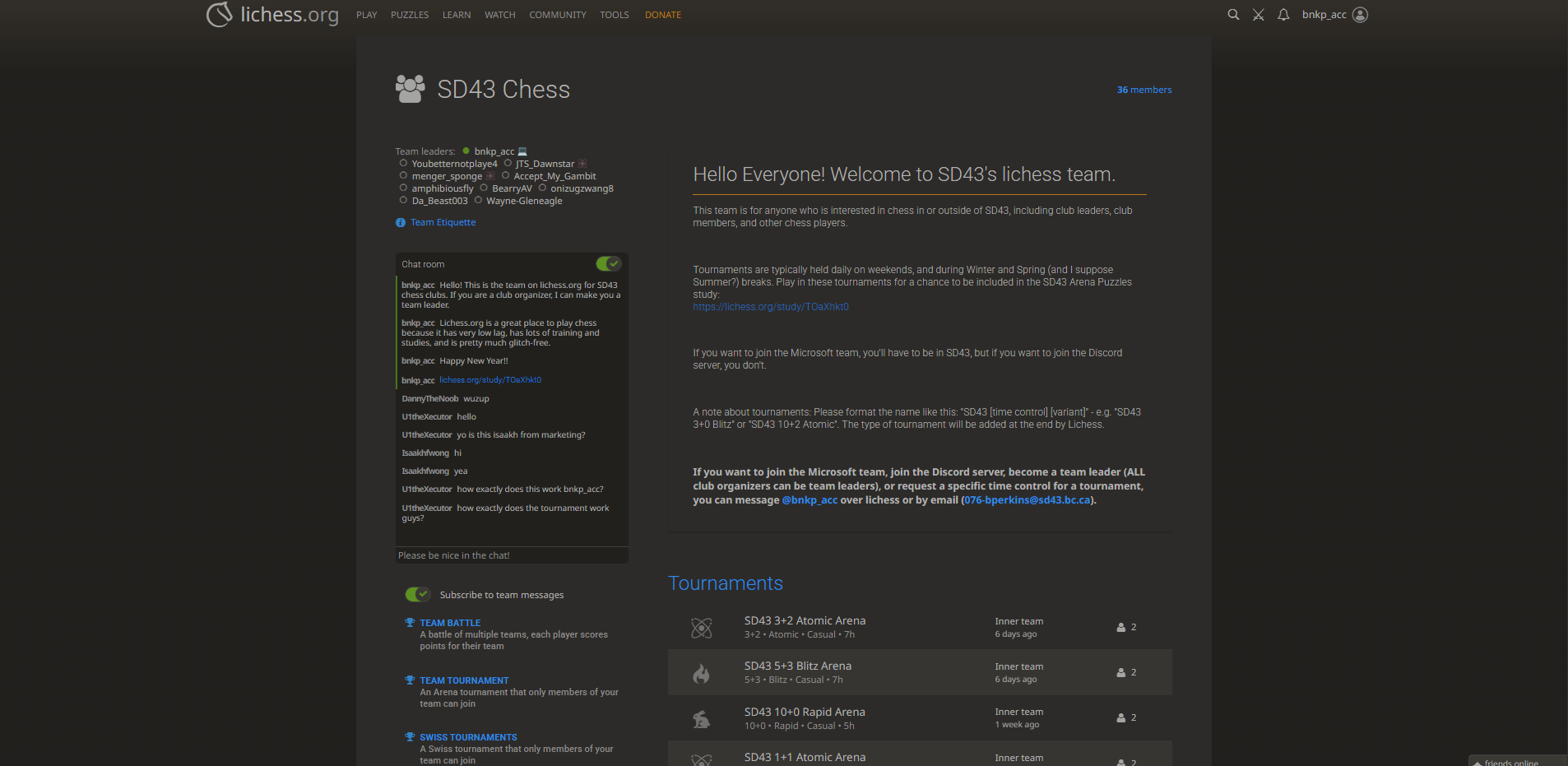Click the lichess.org knight logo
Viewport: 1568px width, 766px height.
[219, 14]
